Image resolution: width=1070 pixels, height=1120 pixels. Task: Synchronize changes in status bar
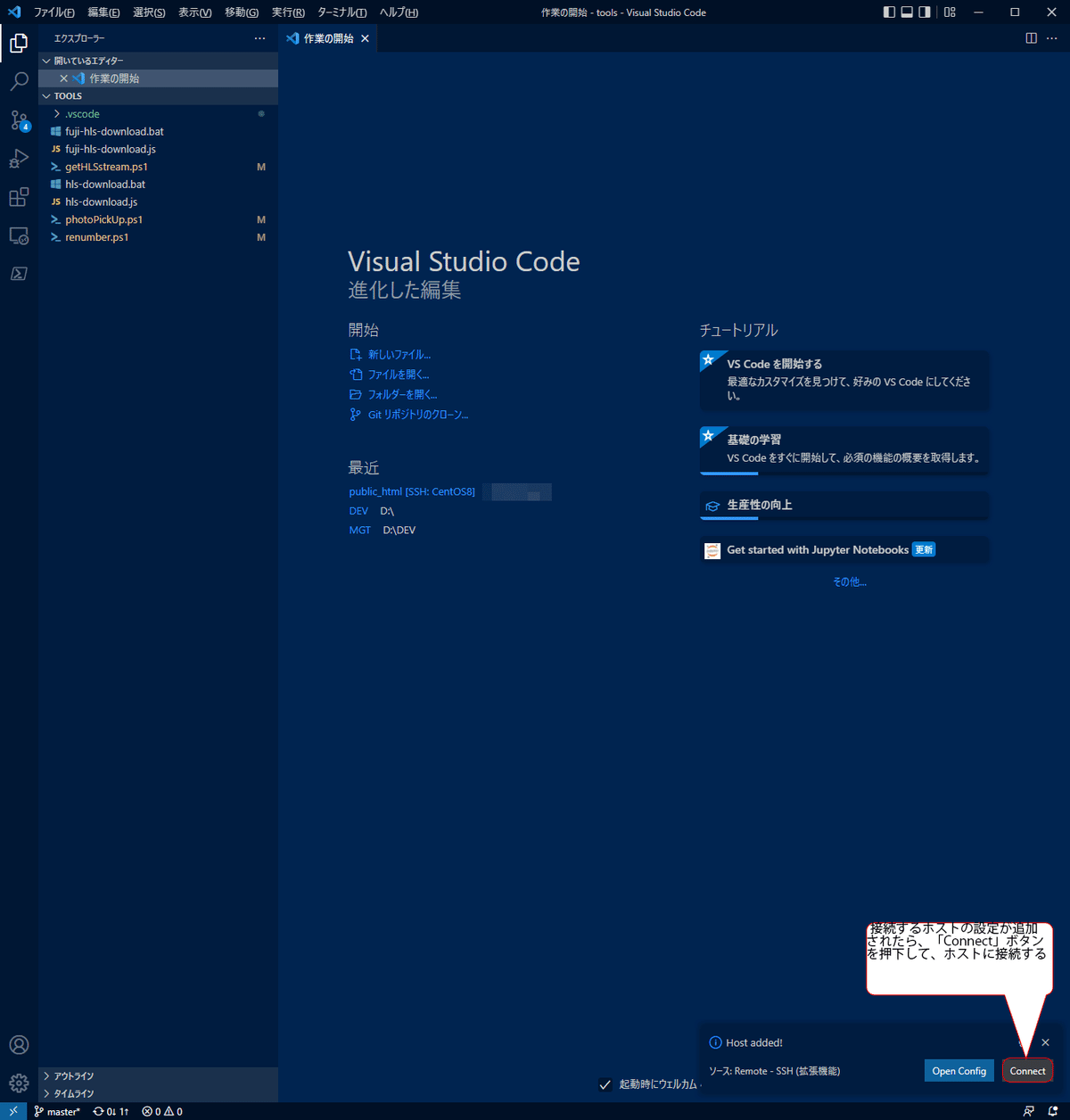coord(111,1111)
